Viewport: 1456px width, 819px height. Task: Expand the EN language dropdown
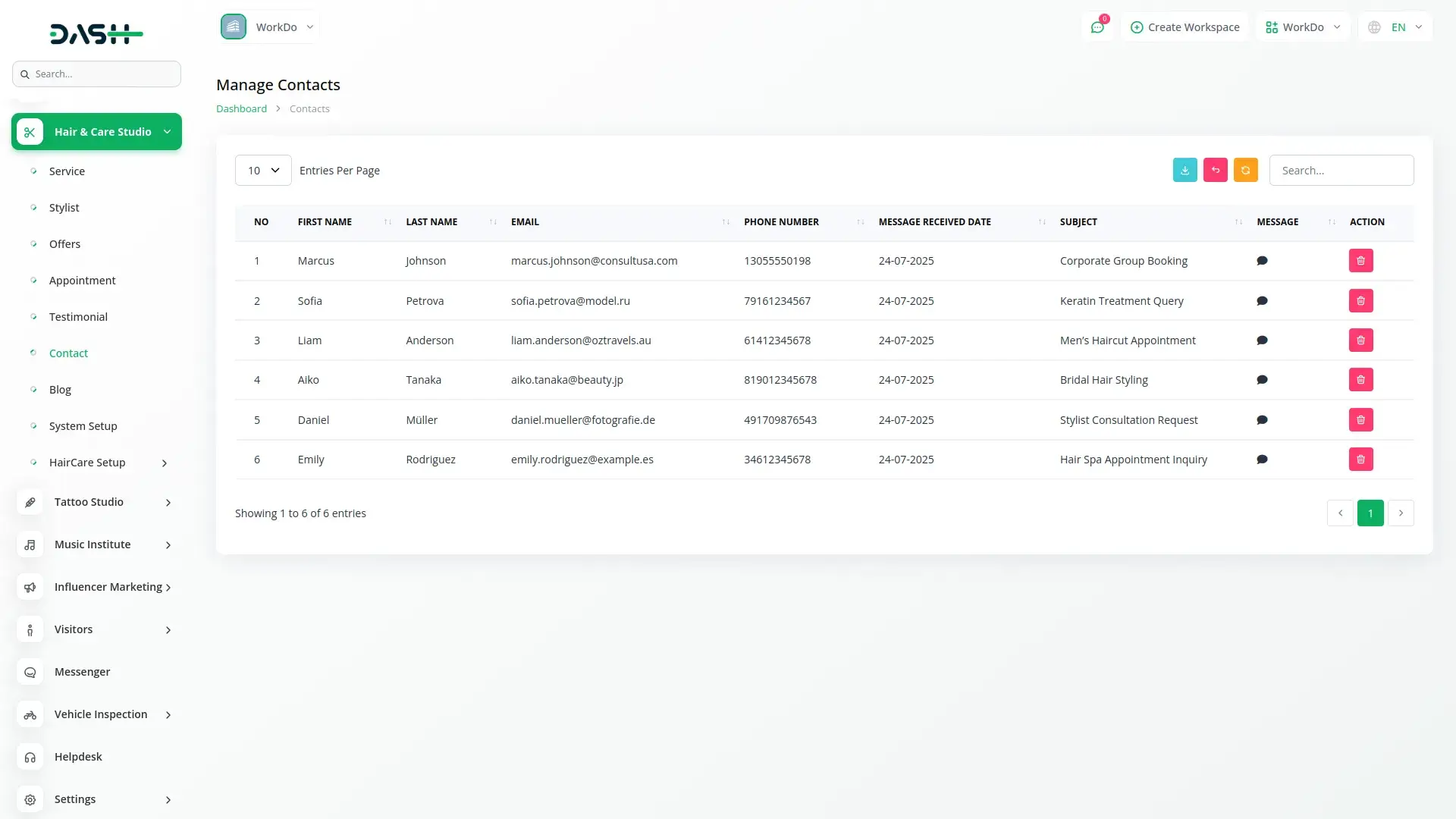coord(1397,27)
